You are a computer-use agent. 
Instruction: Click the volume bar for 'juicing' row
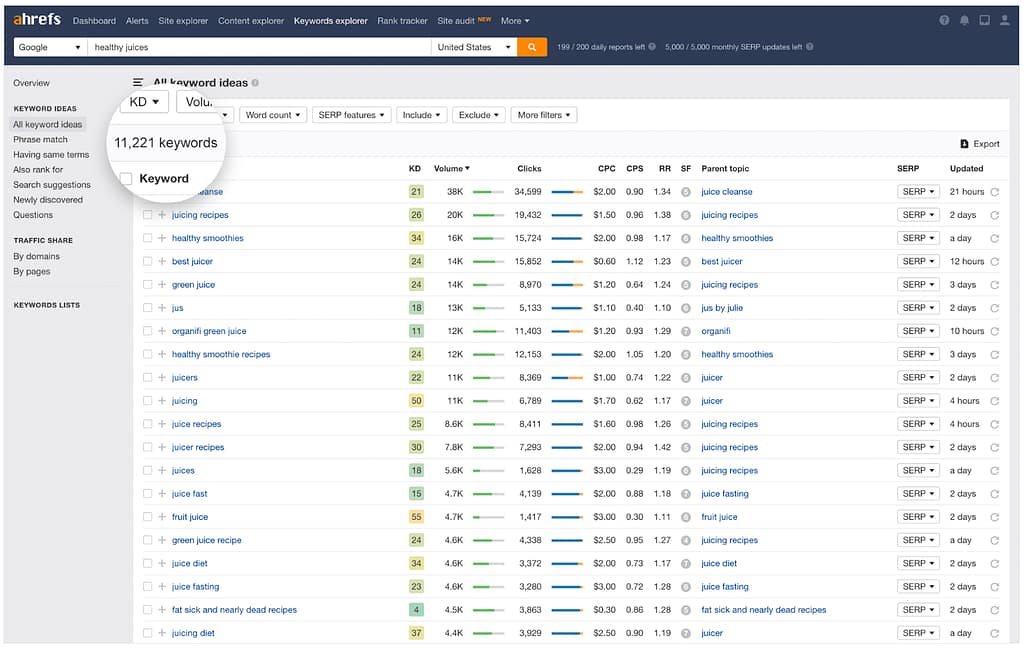pyautogui.click(x=488, y=401)
